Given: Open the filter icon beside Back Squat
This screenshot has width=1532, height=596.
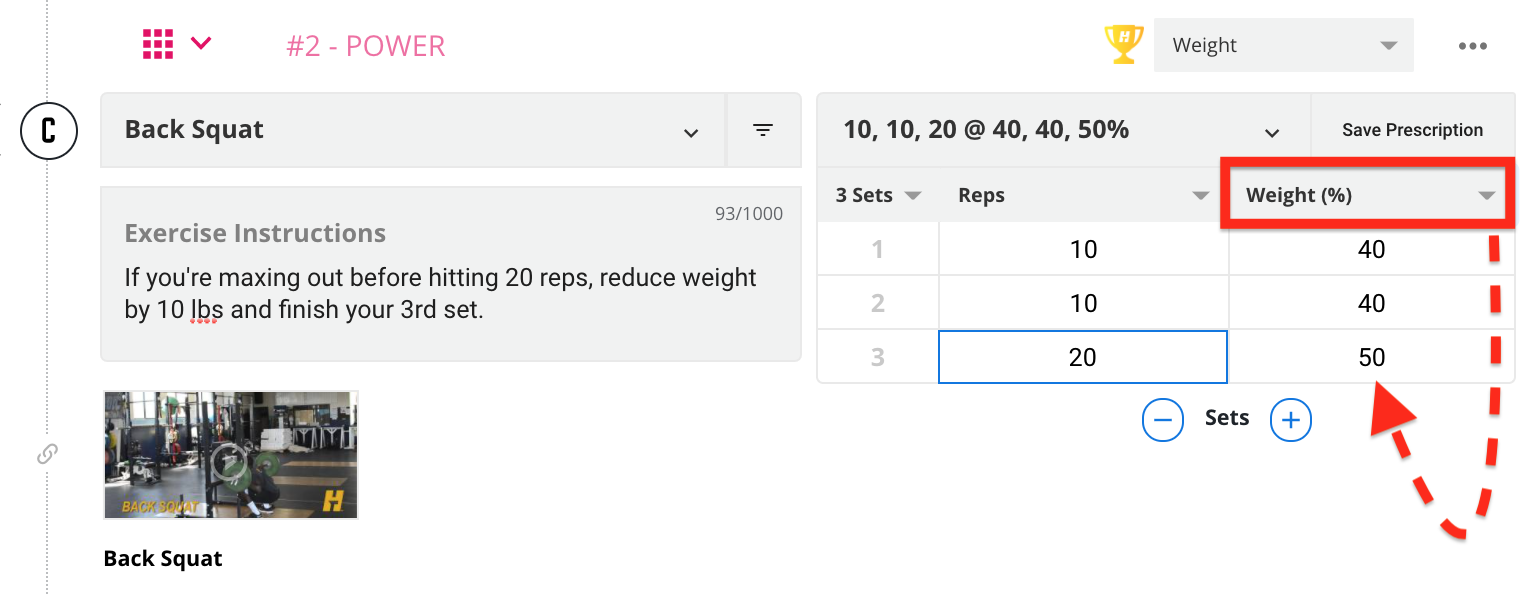Looking at the screenshot, I should click(x=763, y=130).
